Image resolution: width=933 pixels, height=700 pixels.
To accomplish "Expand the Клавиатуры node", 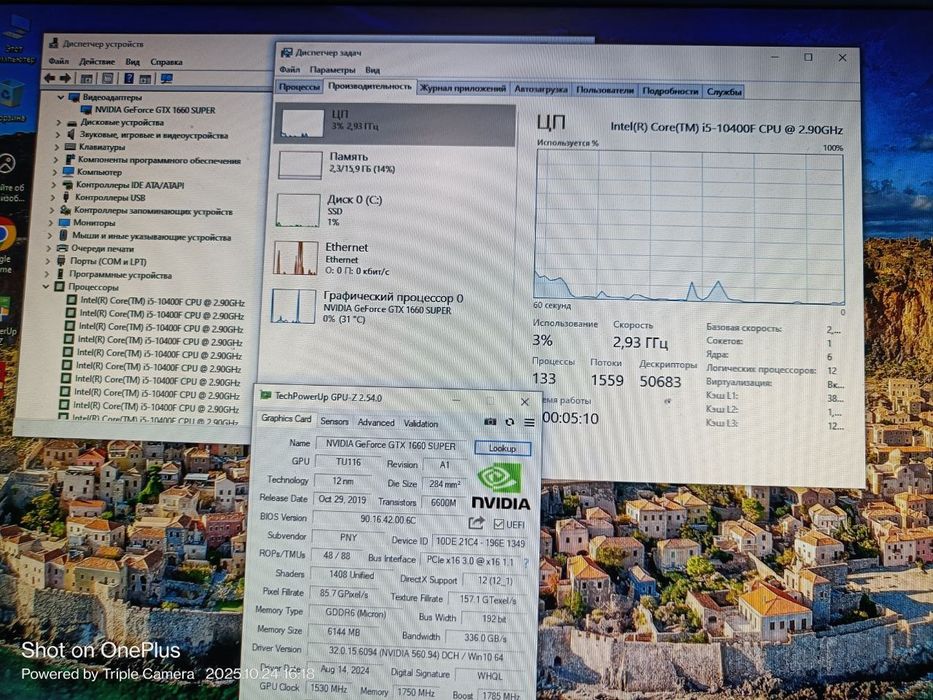I will point(57,147).
